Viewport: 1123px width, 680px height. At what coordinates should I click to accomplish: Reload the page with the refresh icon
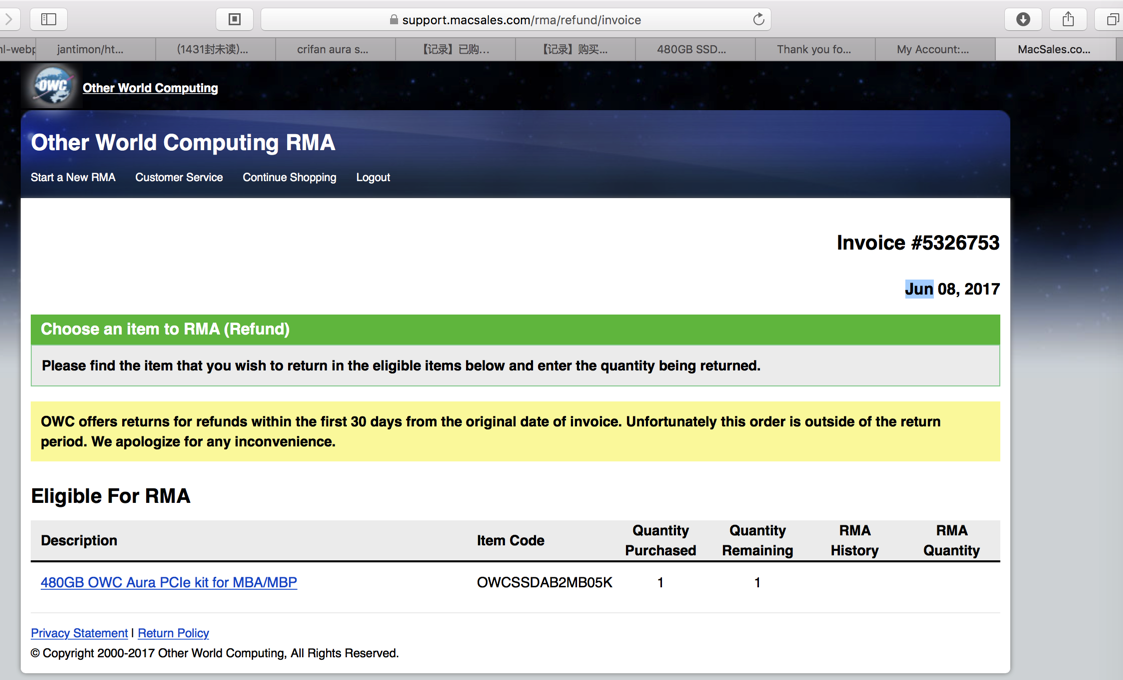click(x=758, y=19)
